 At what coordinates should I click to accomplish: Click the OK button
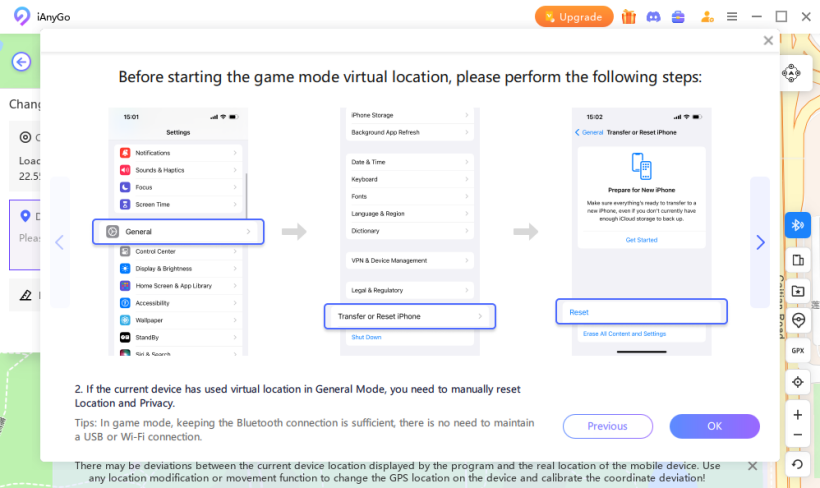pyautogui.click(x=714, y=426)
